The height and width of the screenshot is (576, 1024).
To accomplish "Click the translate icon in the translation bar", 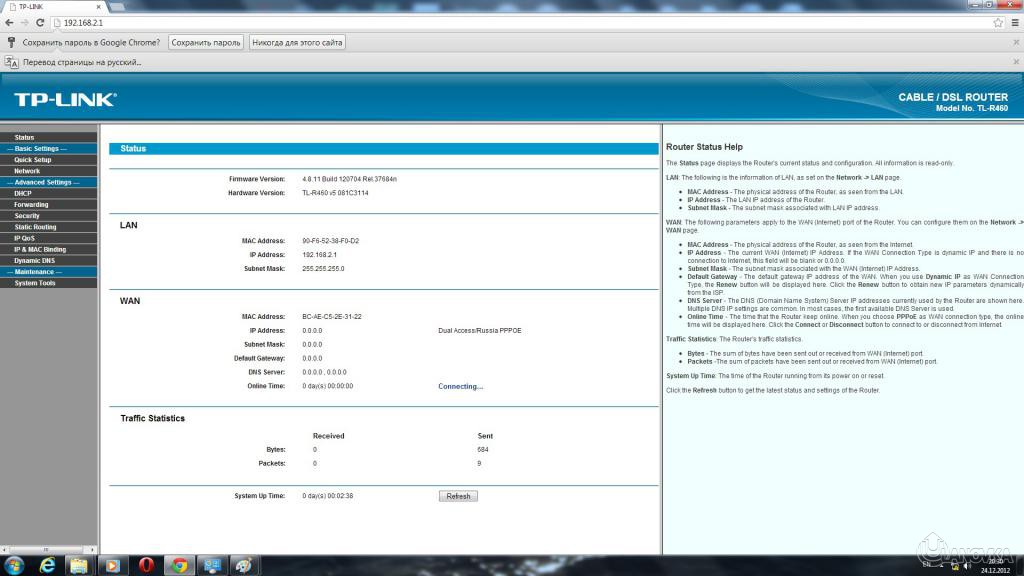I will pos(11,62).
